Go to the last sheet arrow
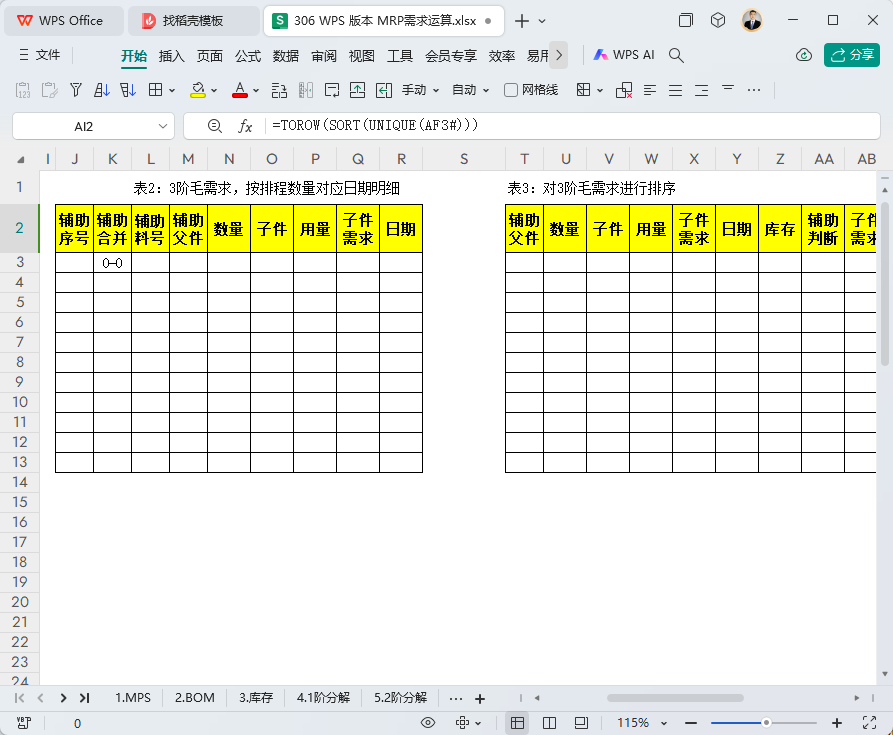The image size is (893, 735). (84, 698)
